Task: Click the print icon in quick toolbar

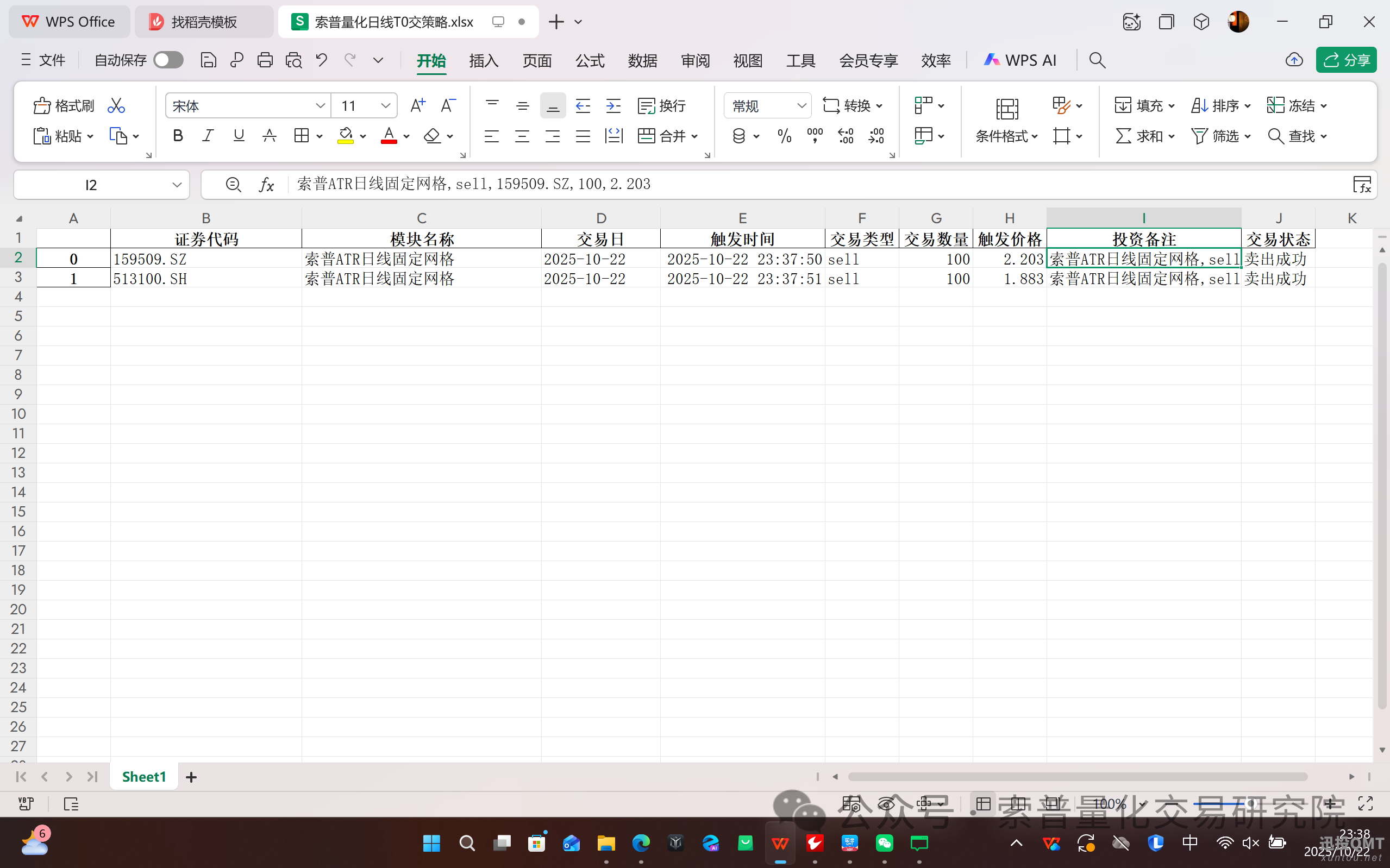Action: point(265,60)
